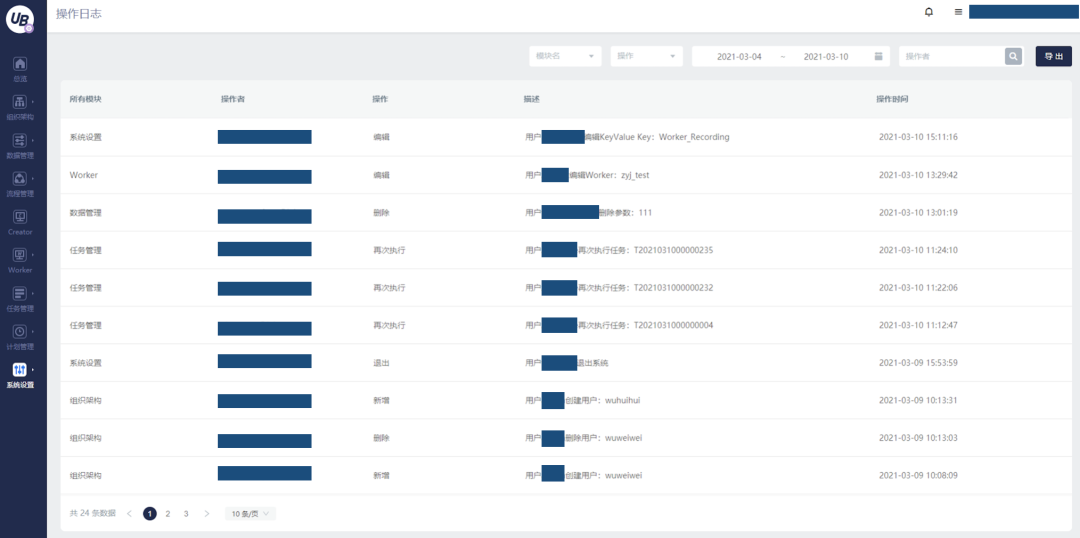Open the calendar icon of date range
This screenshot has height=538, width=1080.
pyautogui.click(x=879, y=56)
